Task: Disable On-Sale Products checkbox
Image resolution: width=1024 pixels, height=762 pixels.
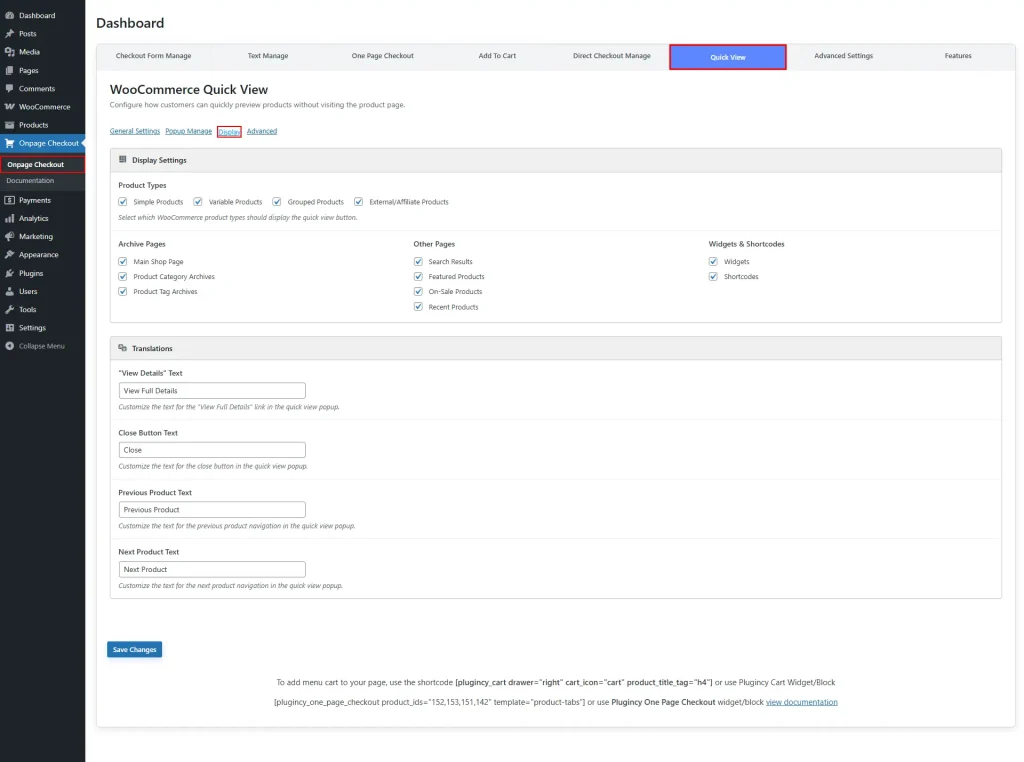Action: click(x=418, y=291)
